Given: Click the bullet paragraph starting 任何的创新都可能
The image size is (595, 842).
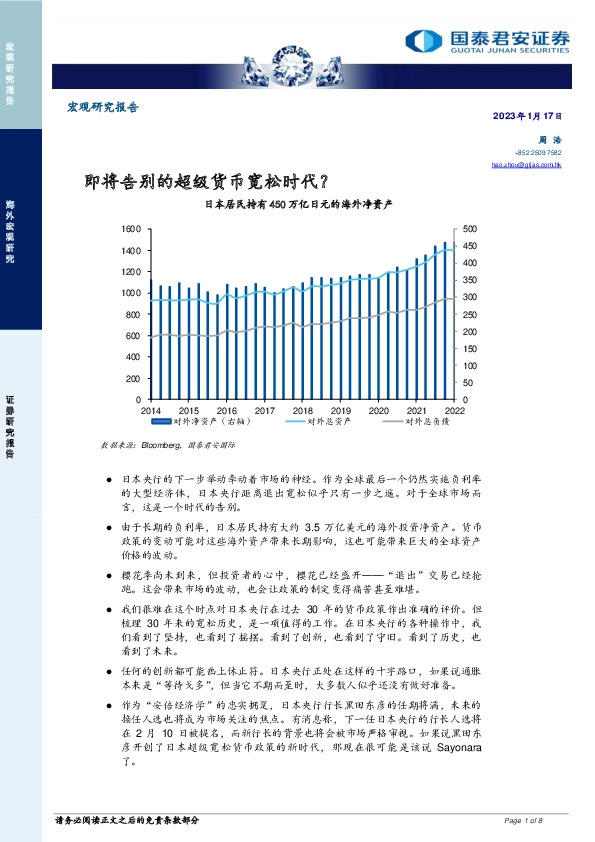Looking at the screenshot, I should tap(301, 678).
